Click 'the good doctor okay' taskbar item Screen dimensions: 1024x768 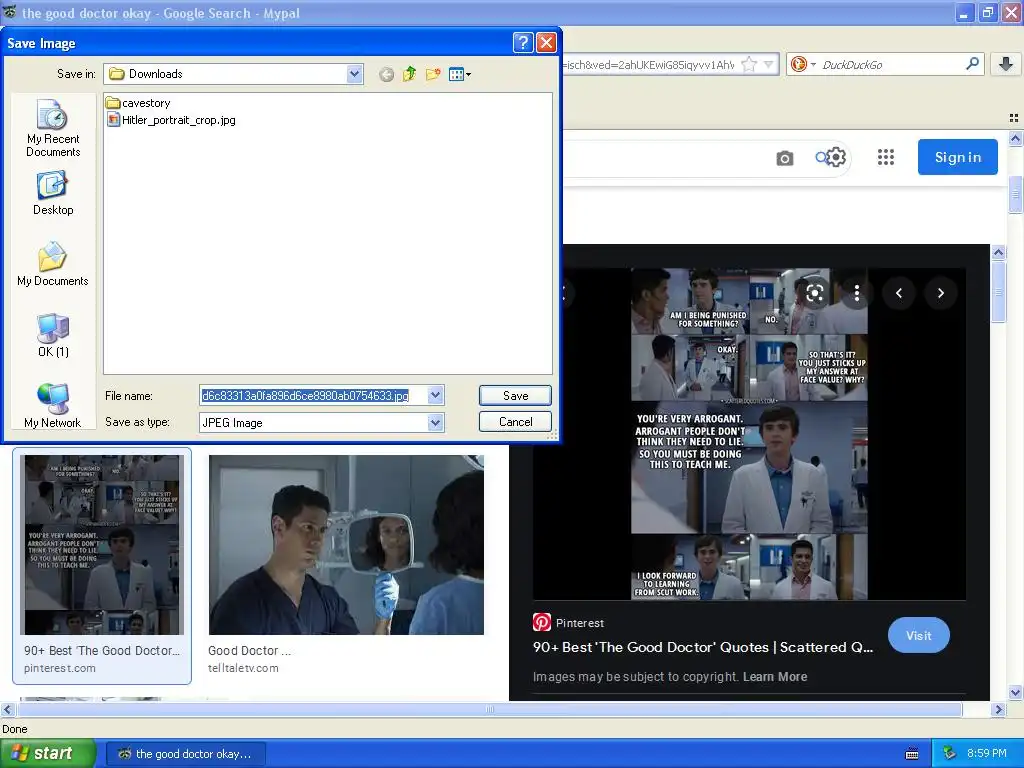coord(185,754)
